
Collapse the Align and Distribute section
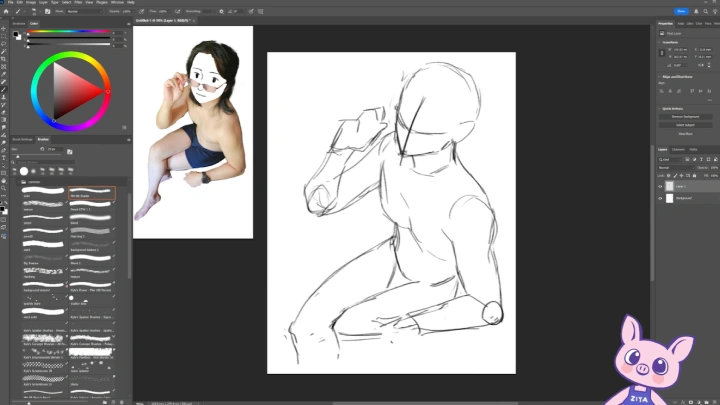[x=659, y=77]
